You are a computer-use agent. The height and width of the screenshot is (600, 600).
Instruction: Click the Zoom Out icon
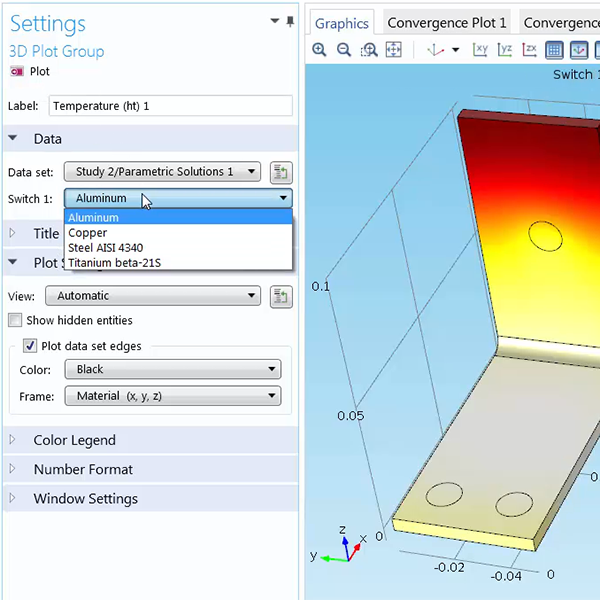(x=344, y=50)
